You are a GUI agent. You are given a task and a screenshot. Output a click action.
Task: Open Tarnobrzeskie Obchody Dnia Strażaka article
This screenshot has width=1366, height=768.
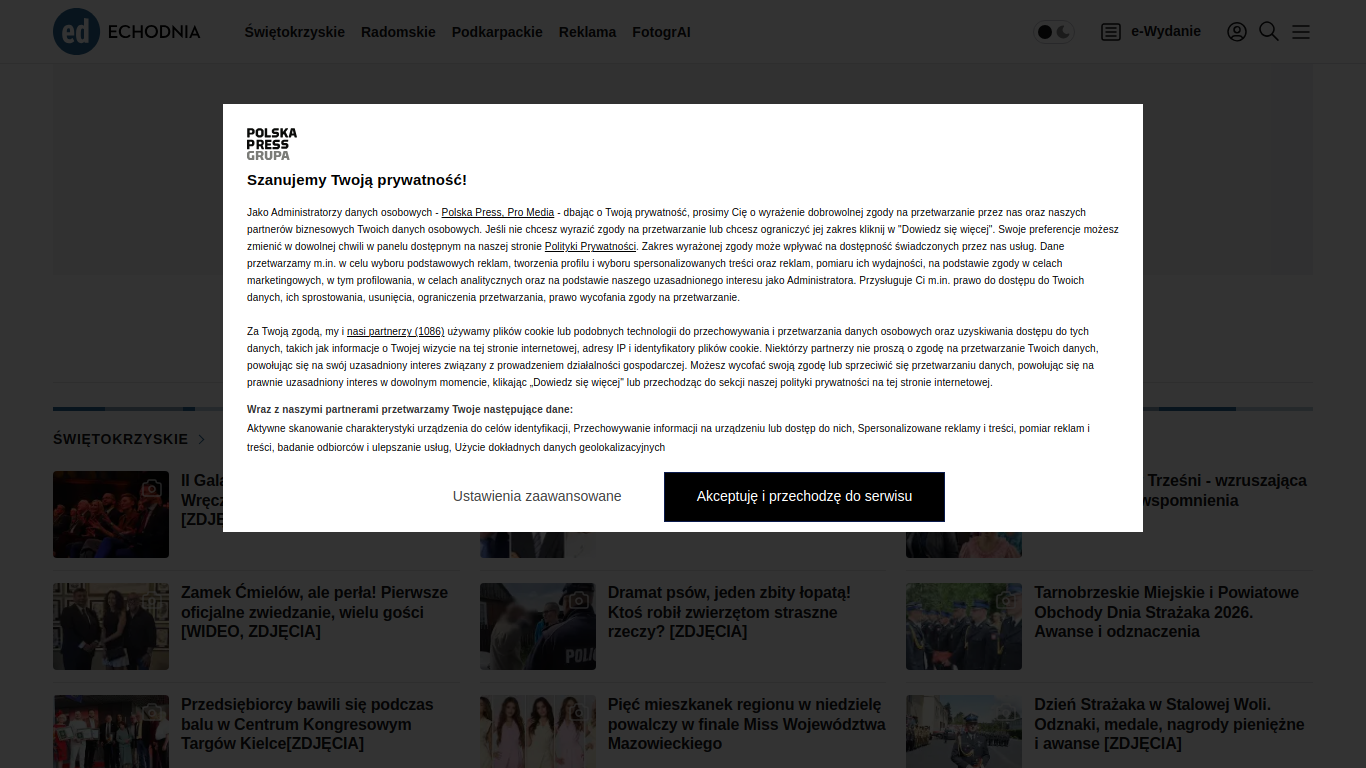click(x=1166, y=612)
